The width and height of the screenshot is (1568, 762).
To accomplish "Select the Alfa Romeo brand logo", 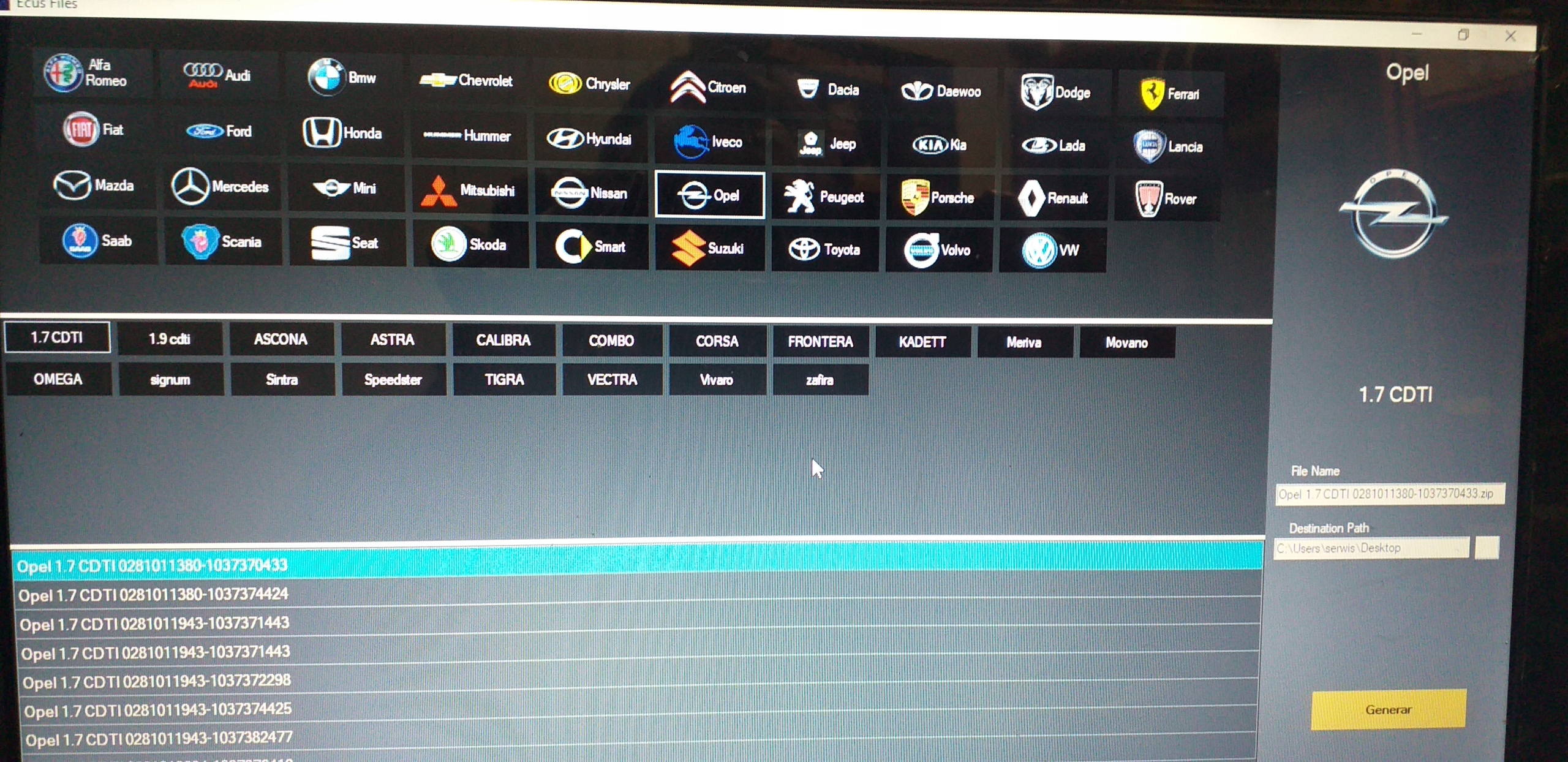I will pos(63,73).
